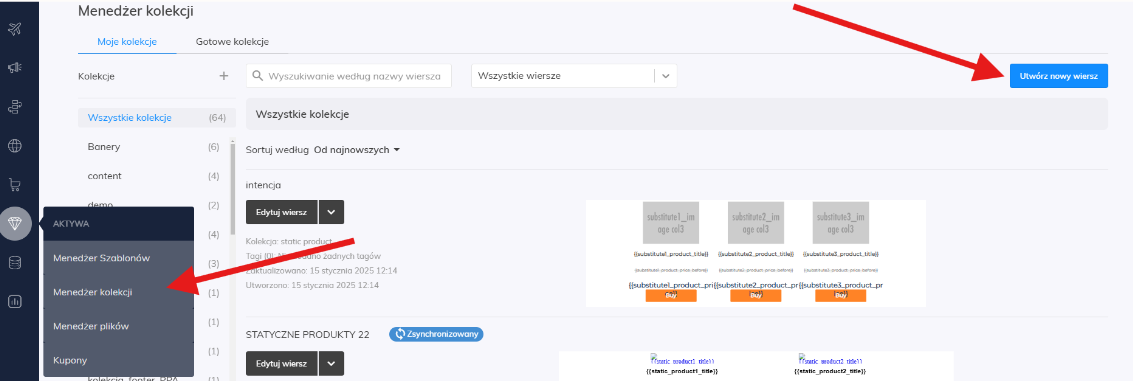Image resolution: width=1133 pixels, height=381 pixels.
Task: Open the megaphone campaigns icon
Action: point(14,68)
